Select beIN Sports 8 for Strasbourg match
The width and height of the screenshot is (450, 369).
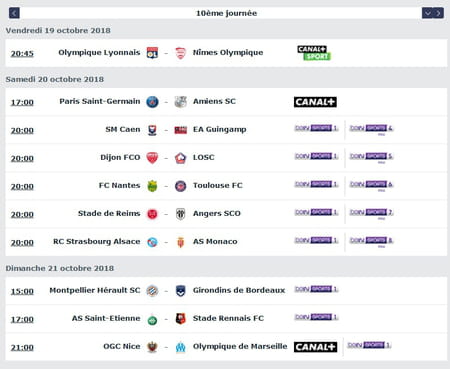pos(371,240)
